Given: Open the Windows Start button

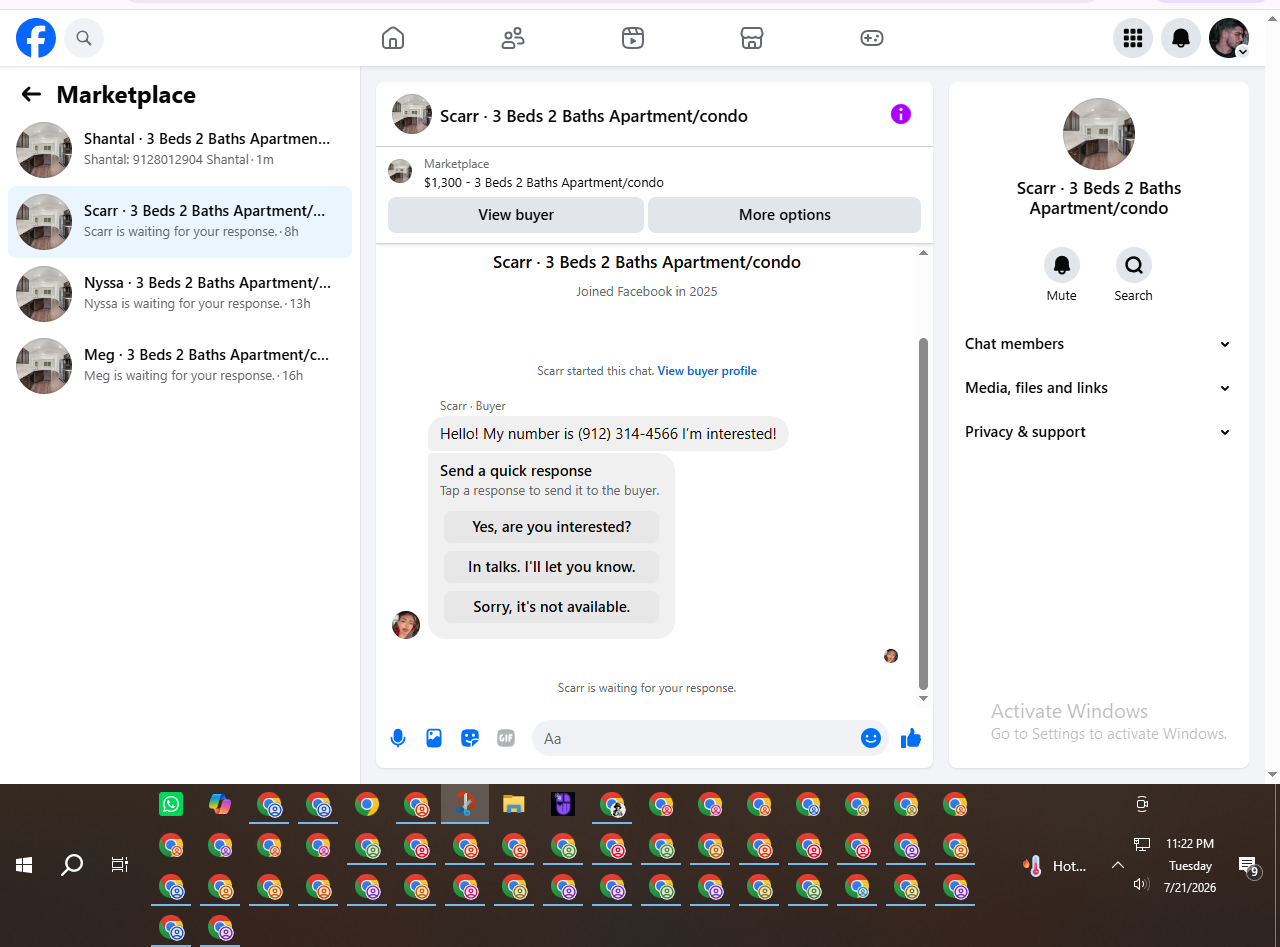Looking at the screenshot, I should [24, 865].
